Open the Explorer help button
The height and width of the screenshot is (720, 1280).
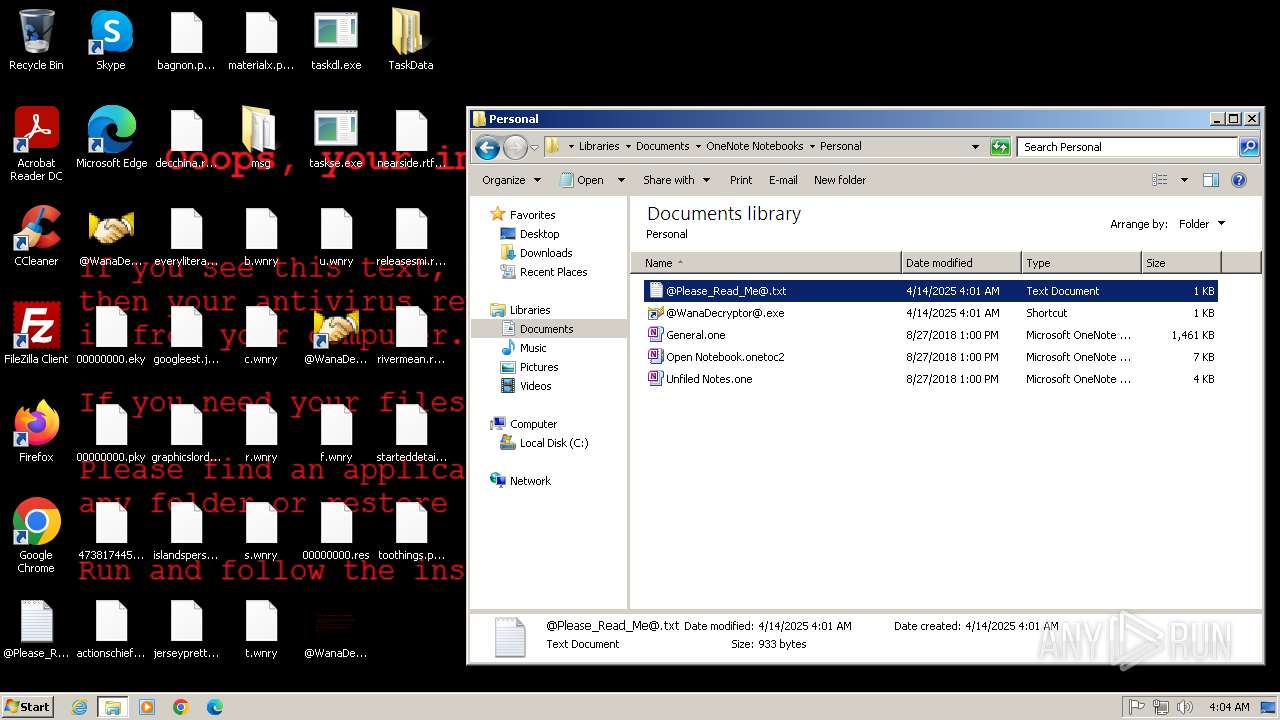coord(1239,180)
